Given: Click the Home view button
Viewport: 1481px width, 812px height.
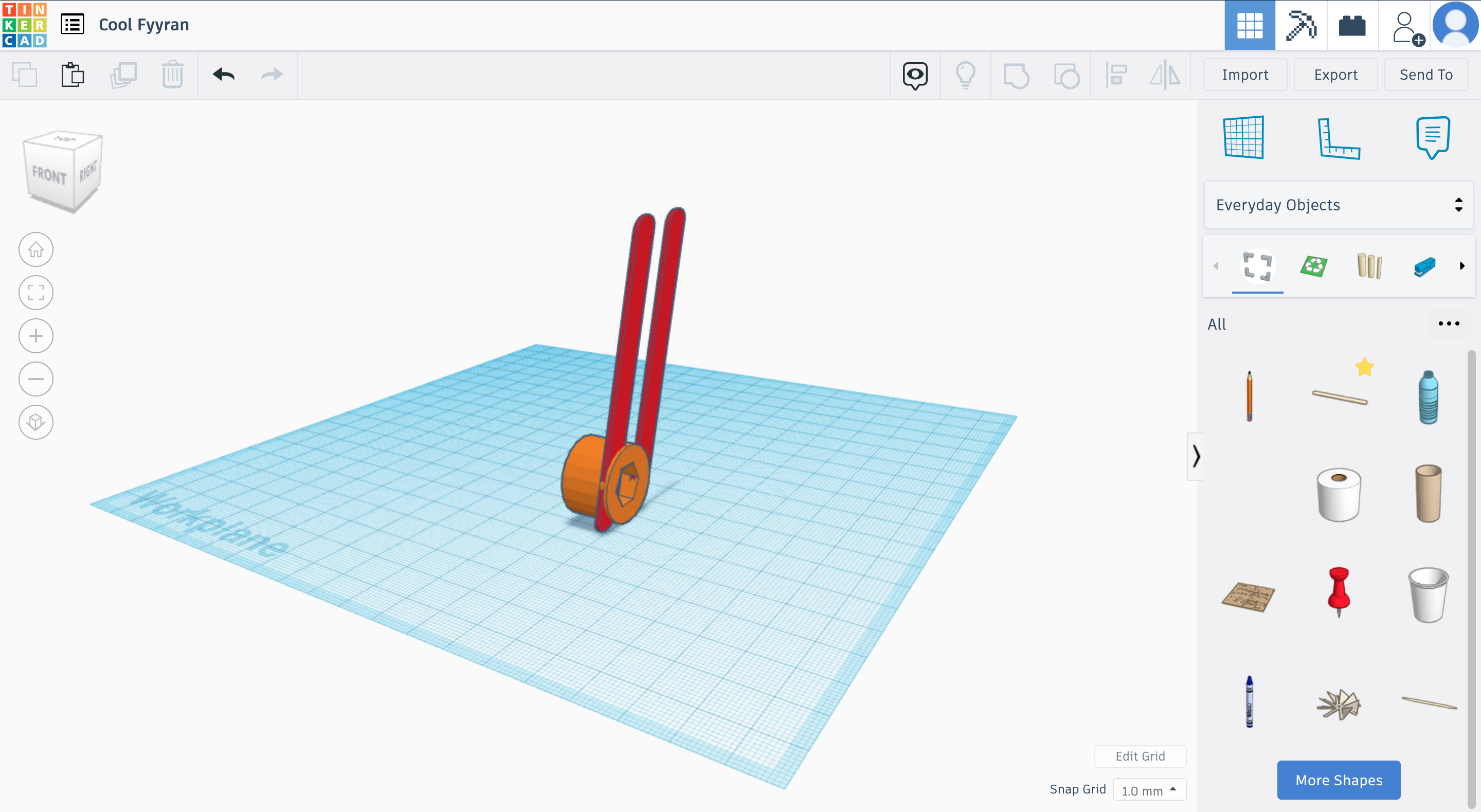Looking at the screenshot, I should click(x=35, y=249).
